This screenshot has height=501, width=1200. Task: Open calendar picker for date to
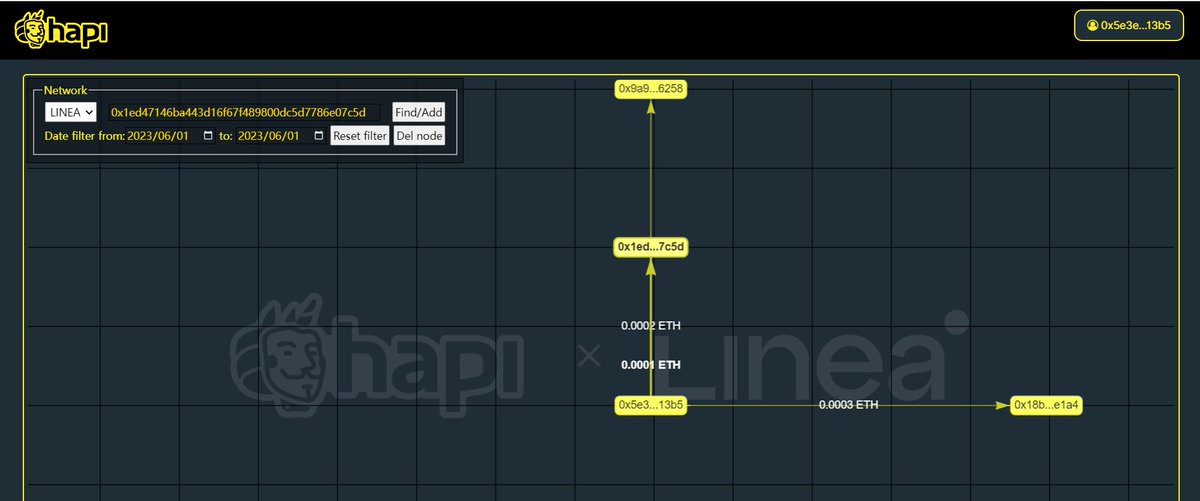[x=319, y=136]
